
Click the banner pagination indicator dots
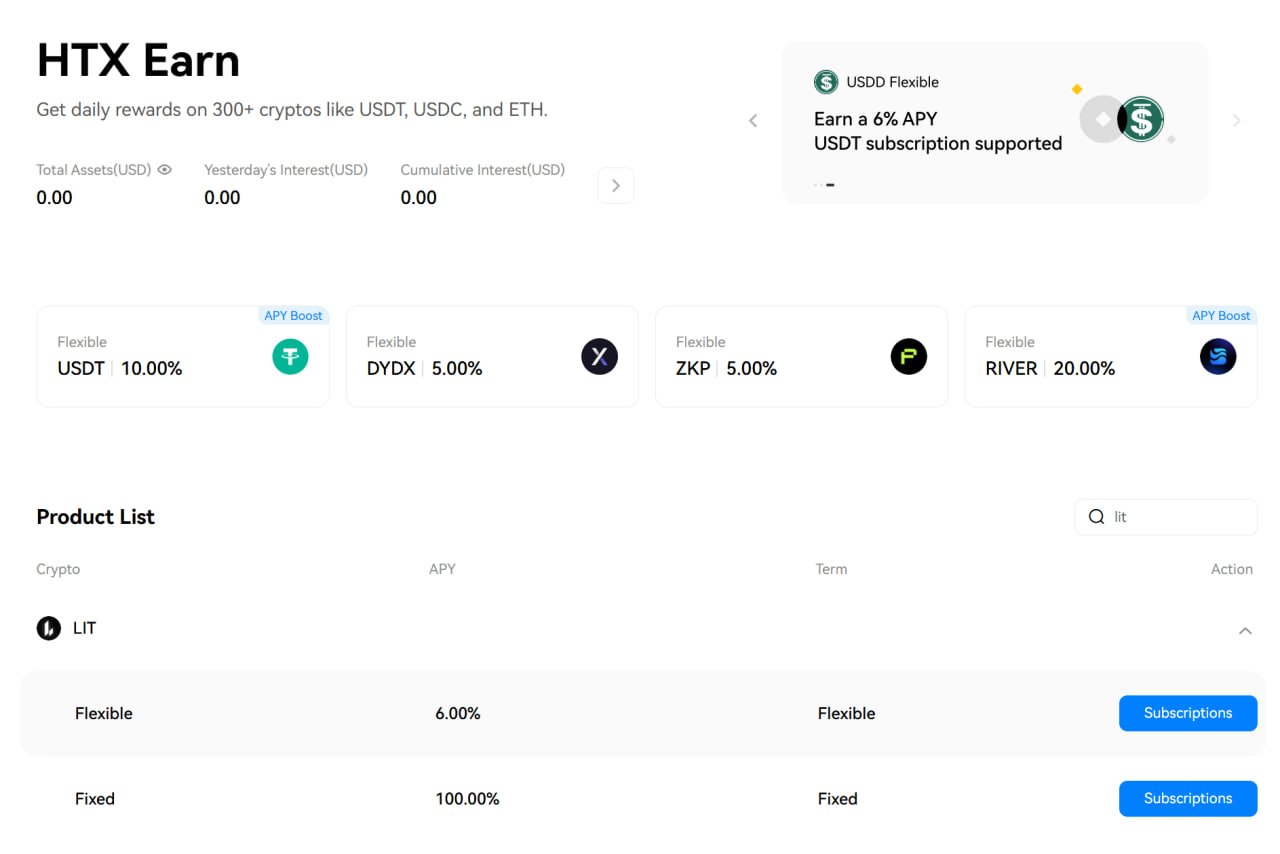pyautogui.click(x=824, y=185)
